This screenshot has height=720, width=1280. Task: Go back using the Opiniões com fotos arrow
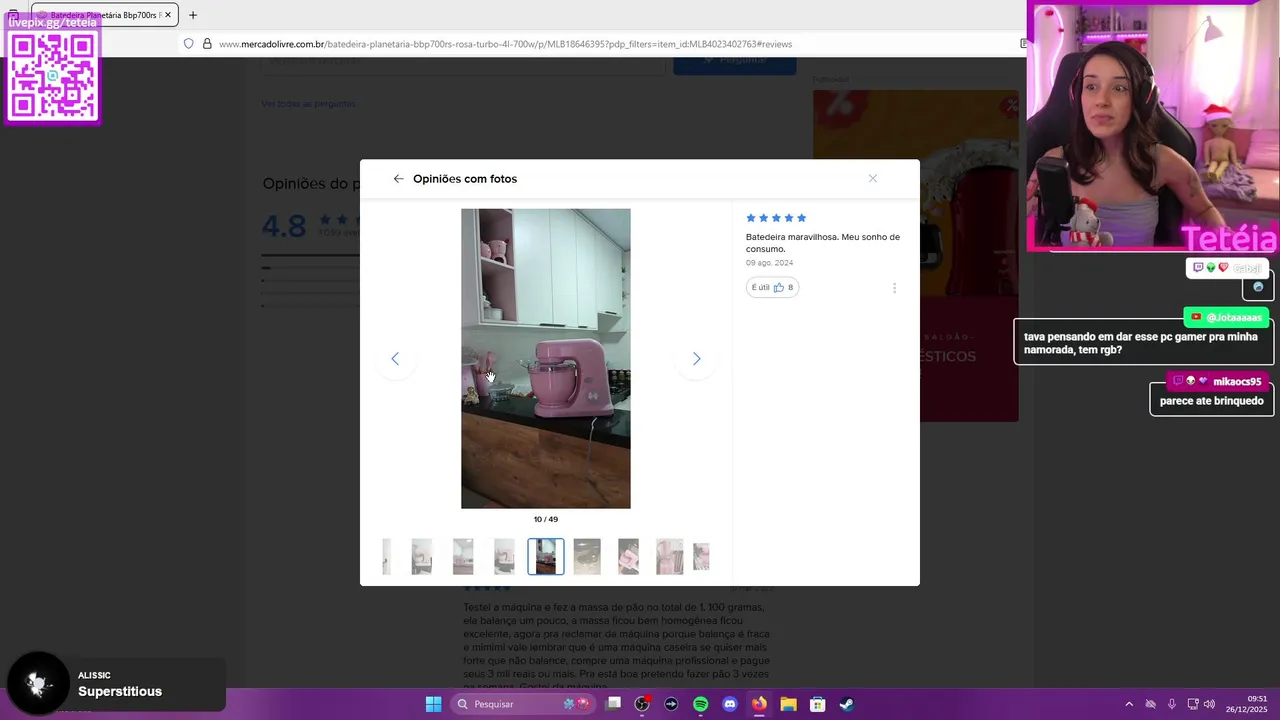tap(398, 179)
